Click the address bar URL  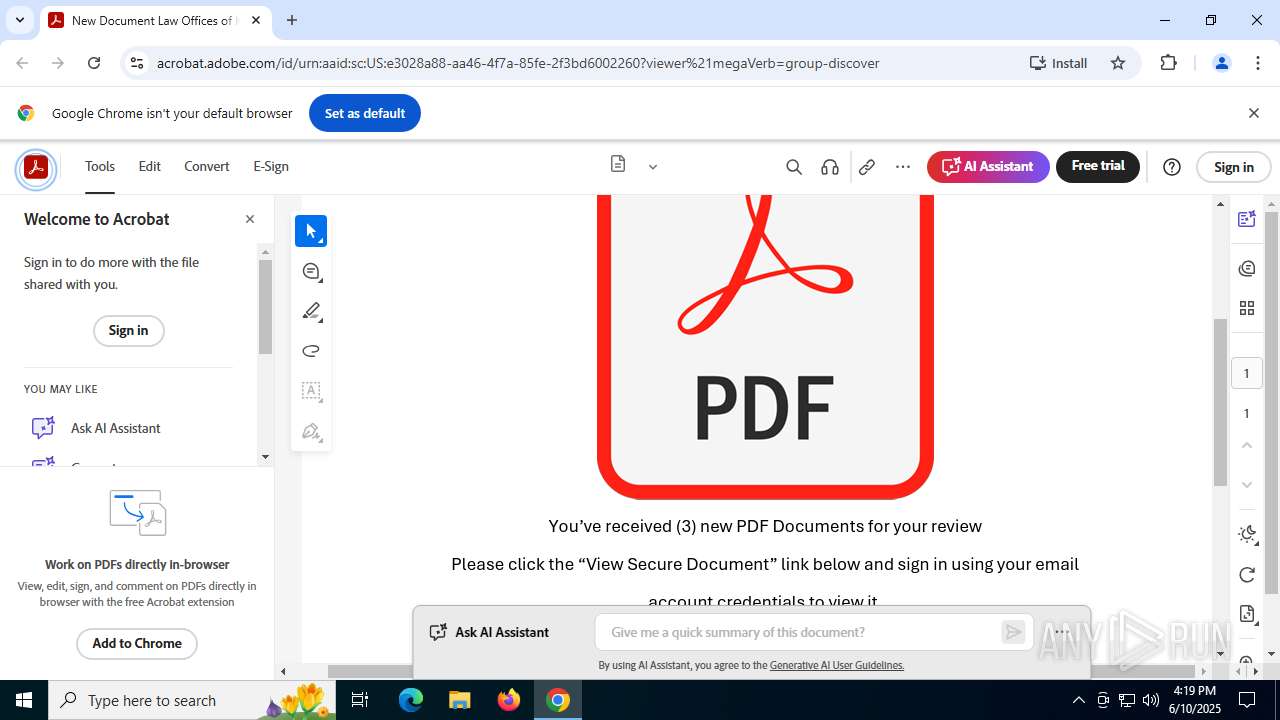(x=518, y=63)
